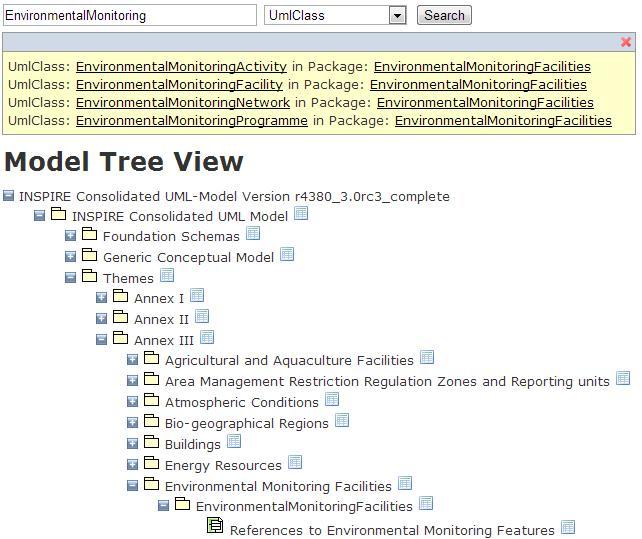Open the UmlClass type dropdown
The height and width of the screenshot is (539, 642).
point(397,16)
